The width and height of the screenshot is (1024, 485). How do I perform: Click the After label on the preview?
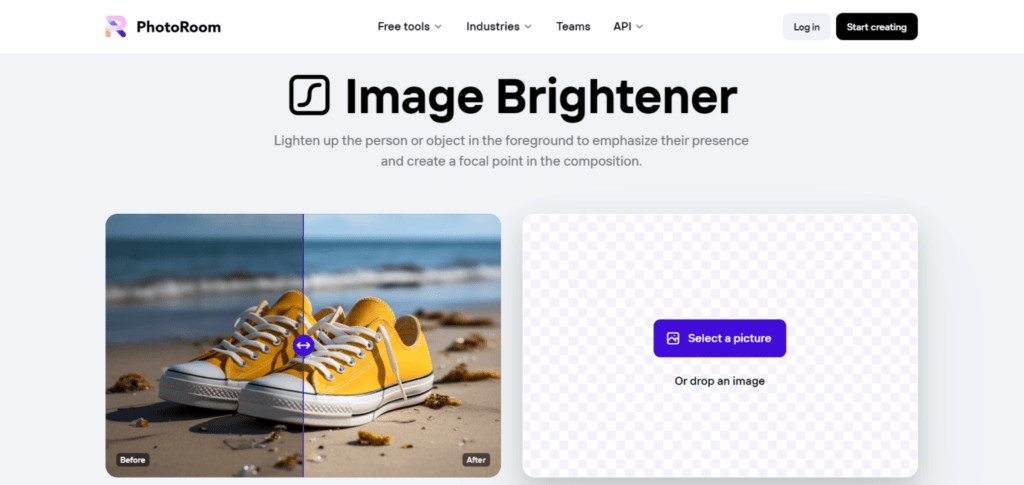(475, 460)
